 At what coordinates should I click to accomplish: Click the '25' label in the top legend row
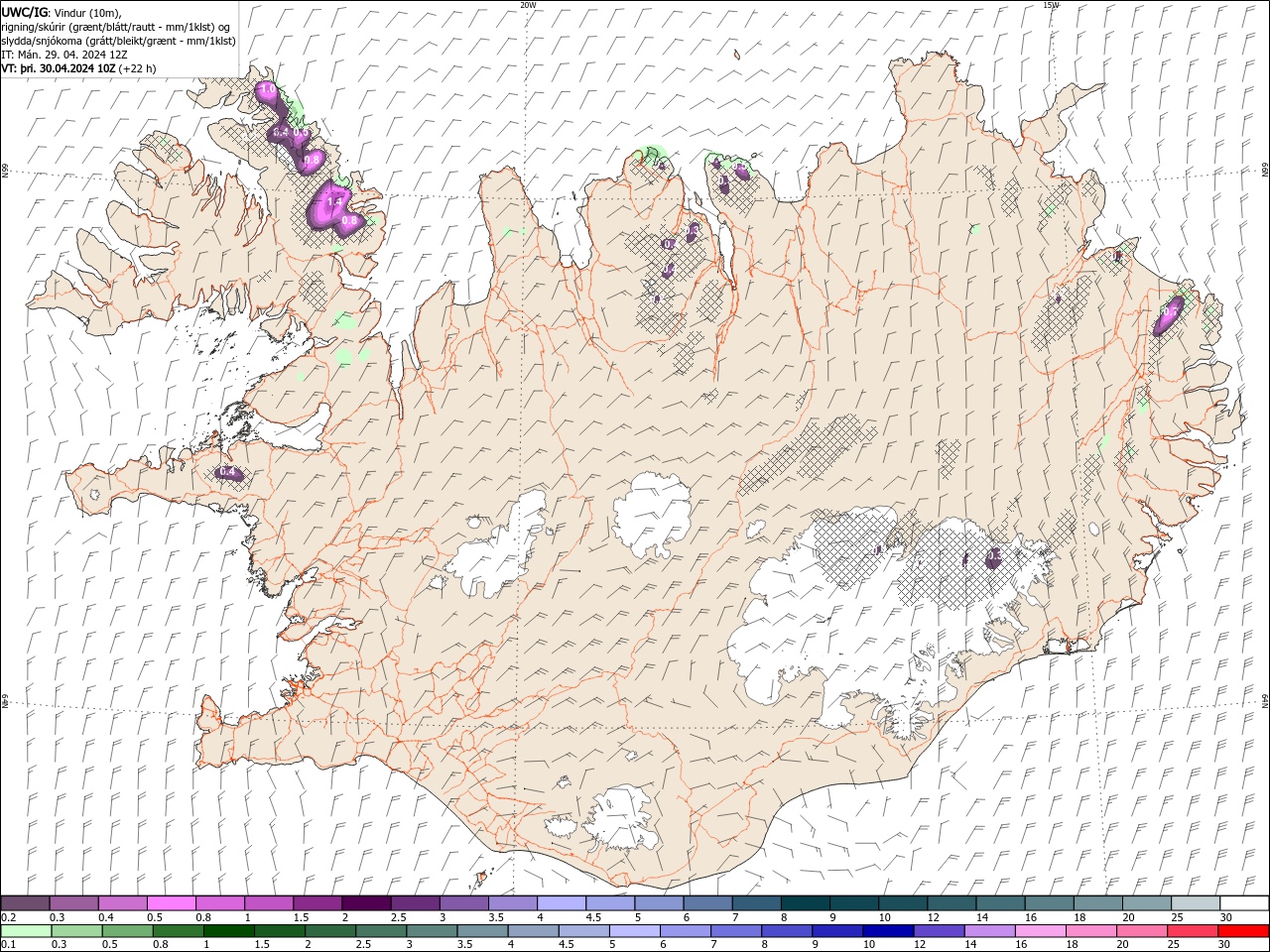(1176, 917)
